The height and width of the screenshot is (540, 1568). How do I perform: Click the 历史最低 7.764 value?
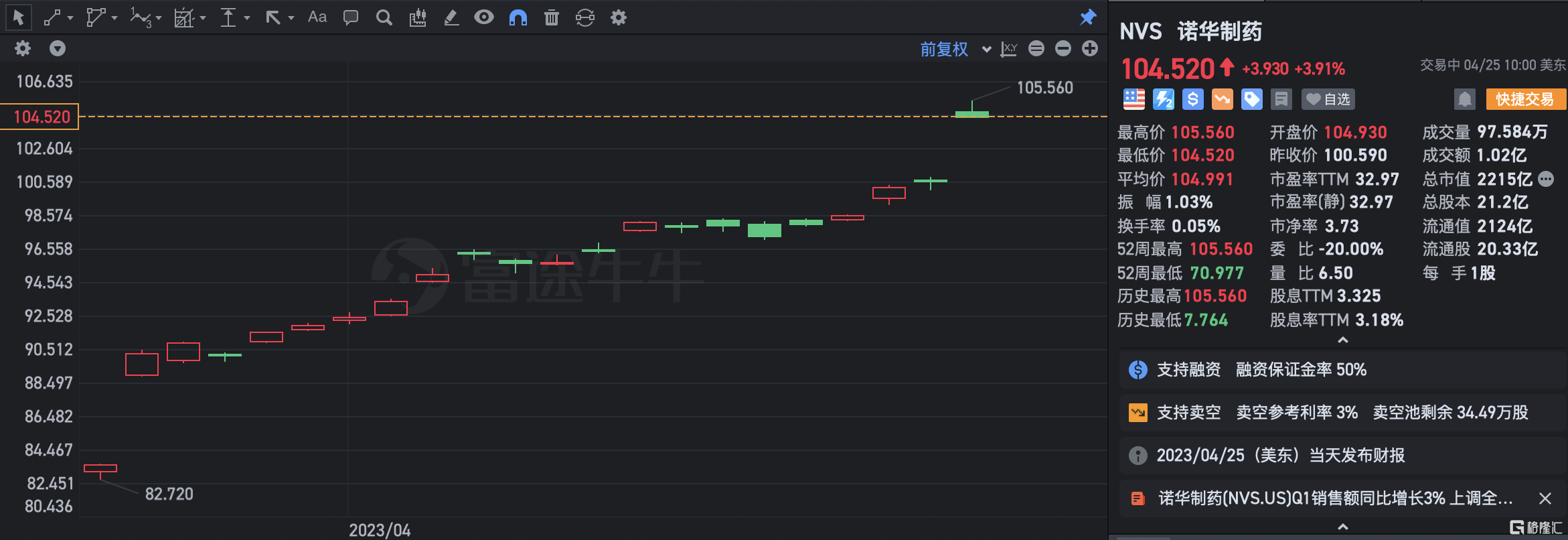coord(1206,320)
